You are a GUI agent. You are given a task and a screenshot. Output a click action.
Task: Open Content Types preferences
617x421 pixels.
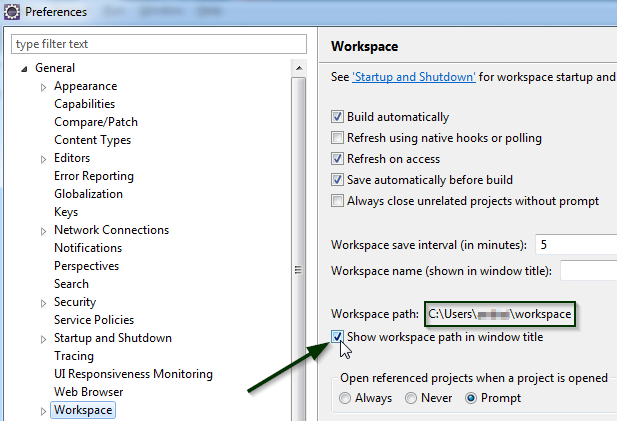[92, 140]
